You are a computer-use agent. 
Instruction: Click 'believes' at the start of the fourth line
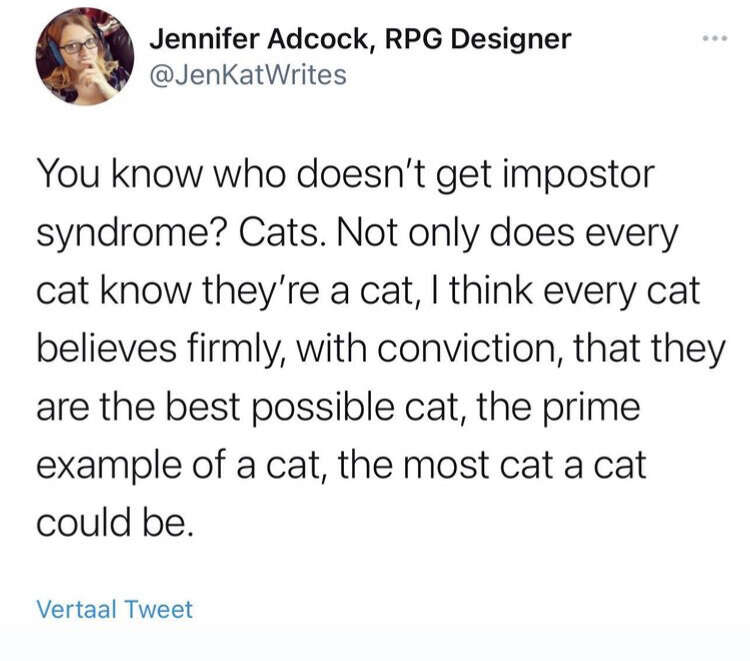(x=106, y=348)
